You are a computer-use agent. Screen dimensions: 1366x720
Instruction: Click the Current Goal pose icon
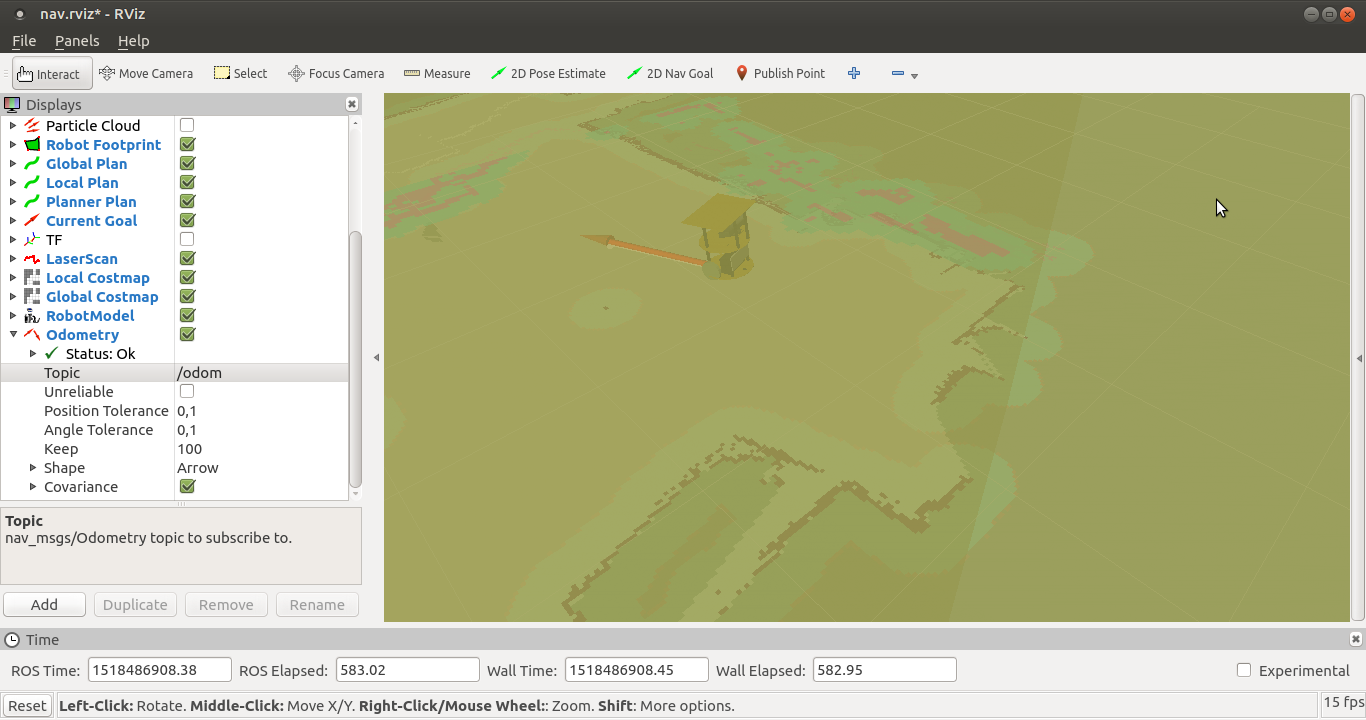point(32,220)
